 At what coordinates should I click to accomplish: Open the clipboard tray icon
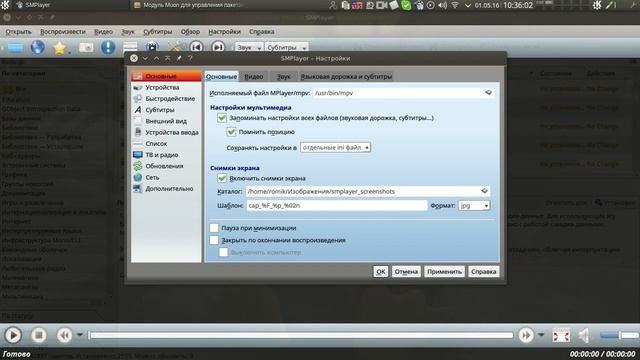(345, 5)
